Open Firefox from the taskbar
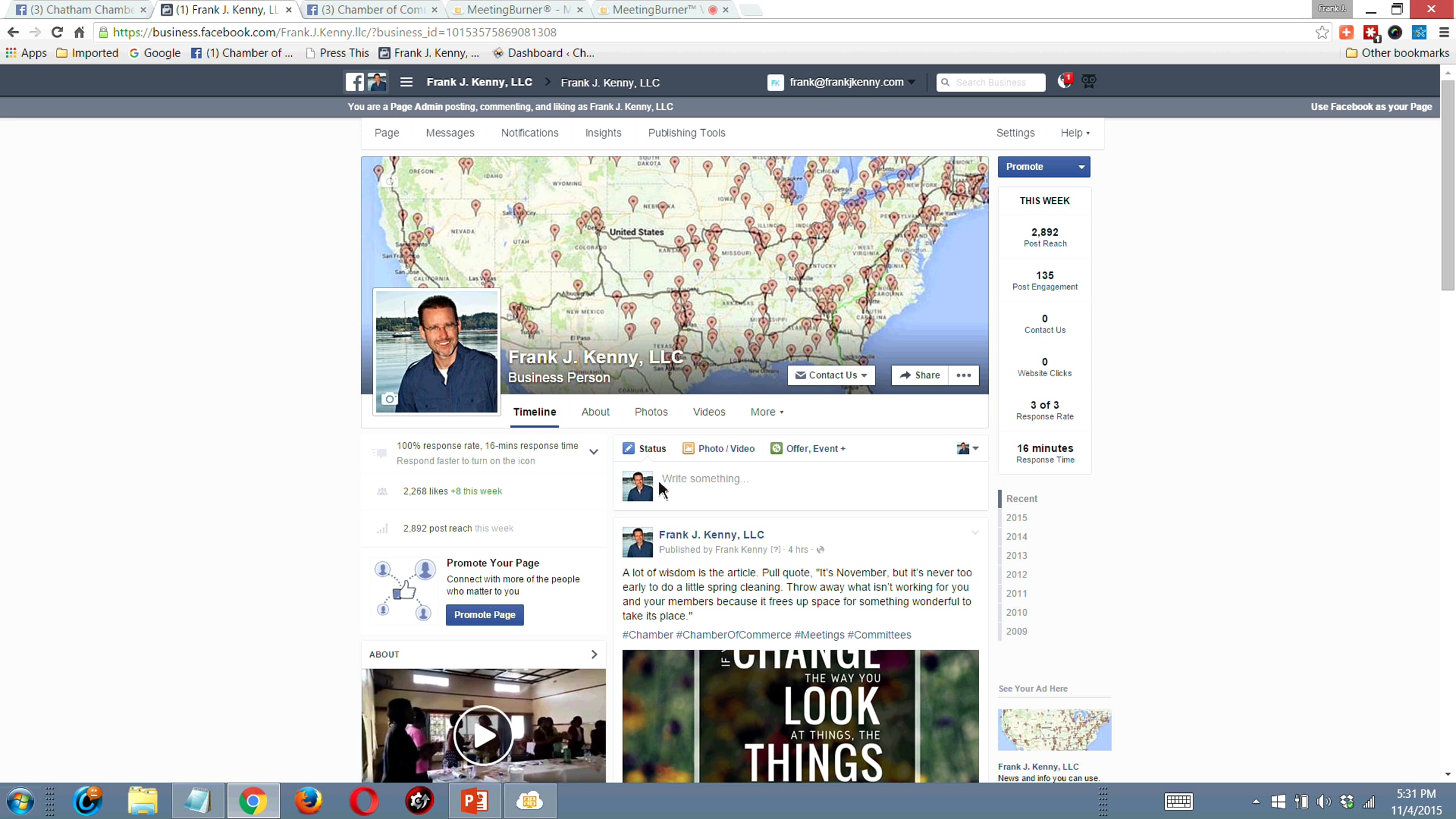The width and height of the screenshot is (1456, 819). click(309, 801)
